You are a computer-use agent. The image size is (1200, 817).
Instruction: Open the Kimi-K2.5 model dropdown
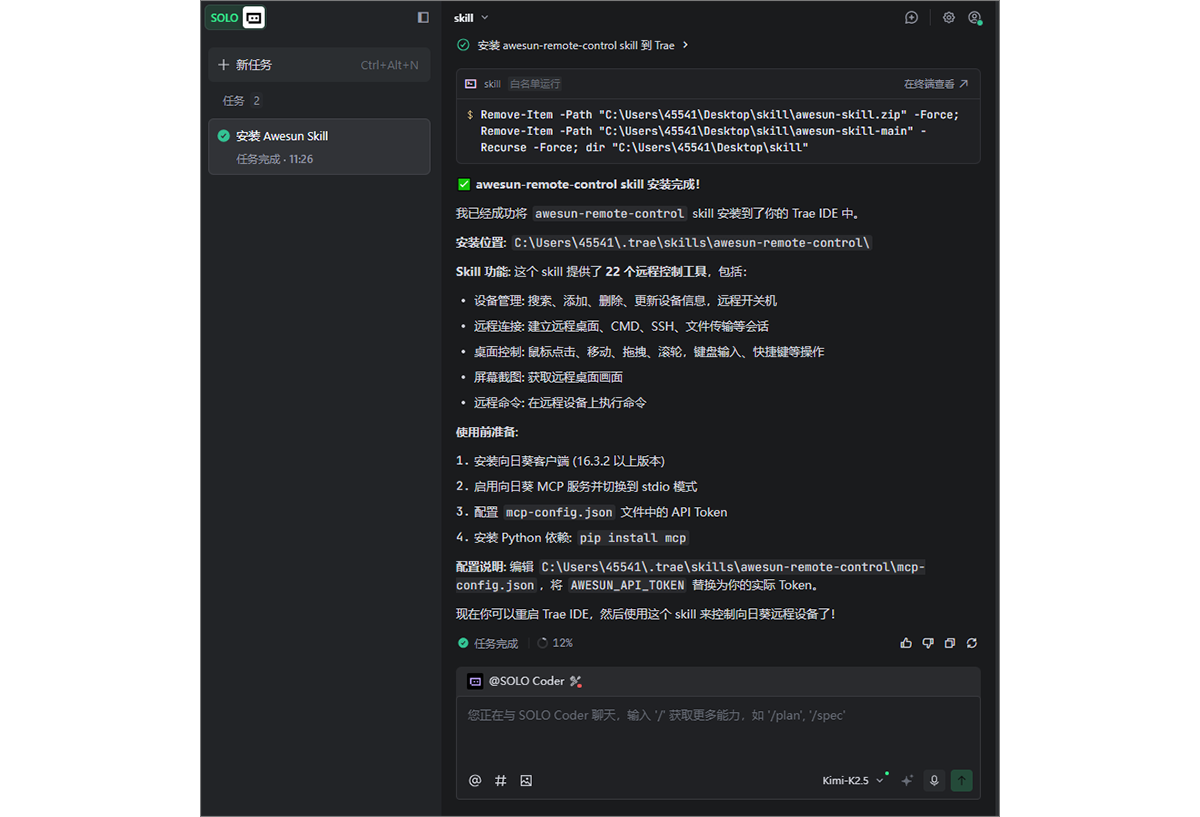(x=853, y=781)
